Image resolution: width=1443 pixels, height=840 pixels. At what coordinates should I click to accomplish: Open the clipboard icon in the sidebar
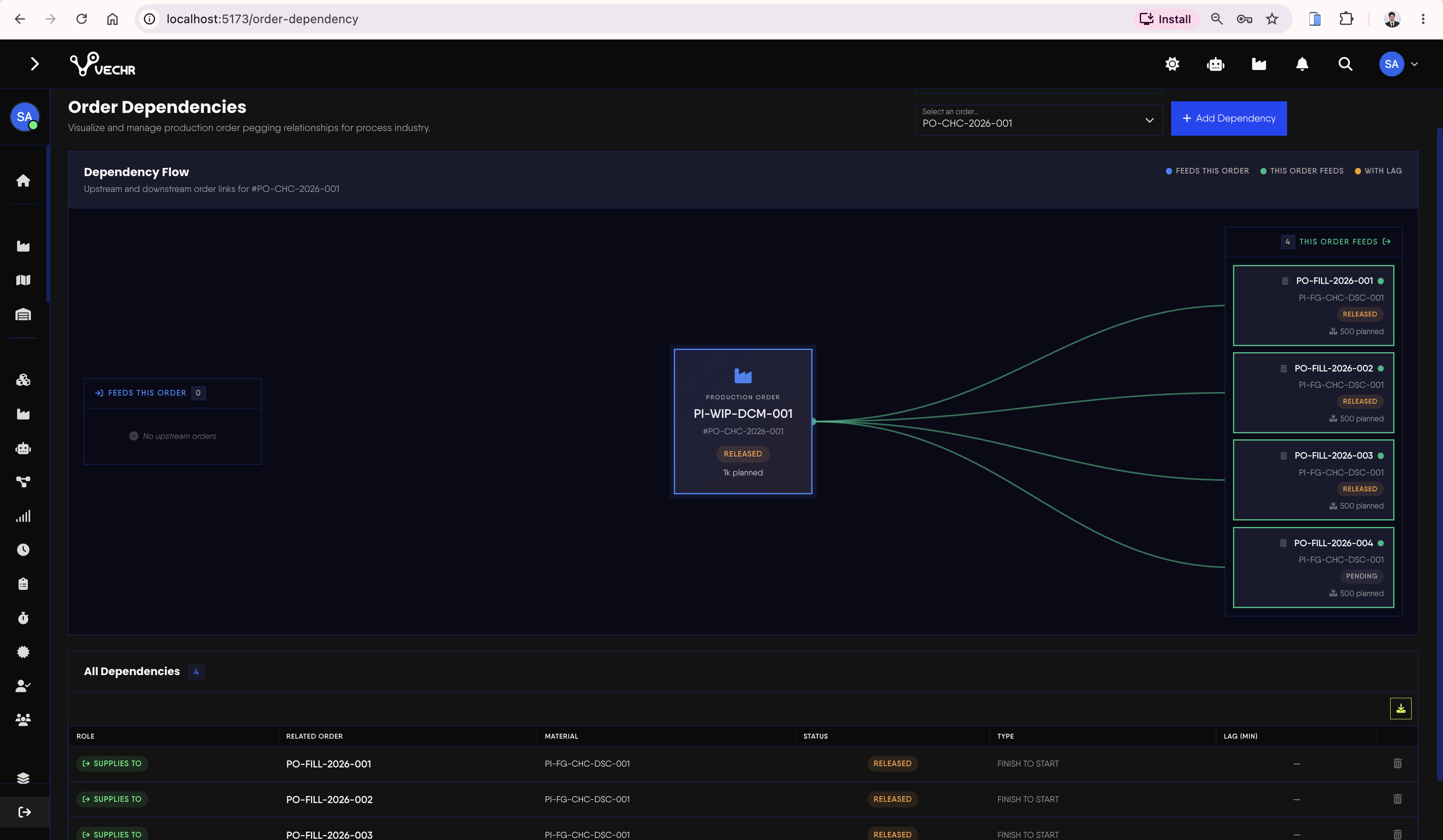(x=23, y=584)
